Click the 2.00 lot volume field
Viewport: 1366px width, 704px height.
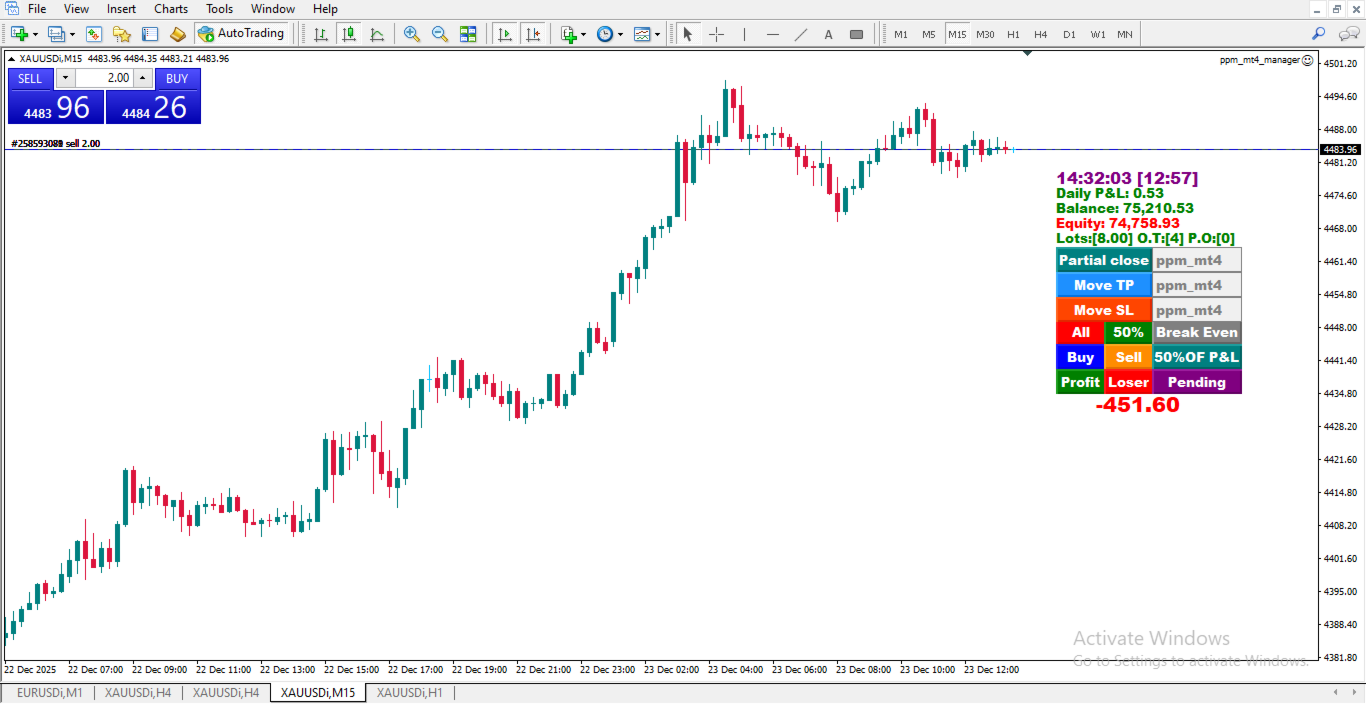click(104, 78)
